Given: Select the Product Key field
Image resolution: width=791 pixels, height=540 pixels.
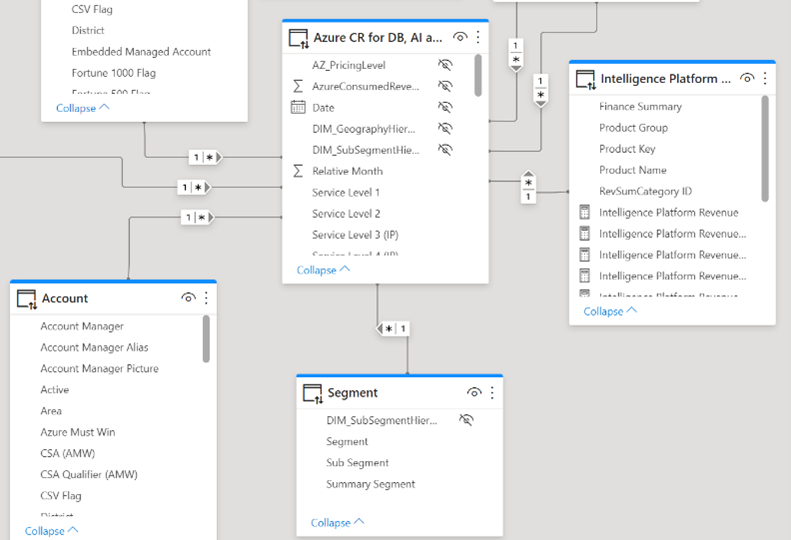Looking at the screenshot, I should [627, 149].
